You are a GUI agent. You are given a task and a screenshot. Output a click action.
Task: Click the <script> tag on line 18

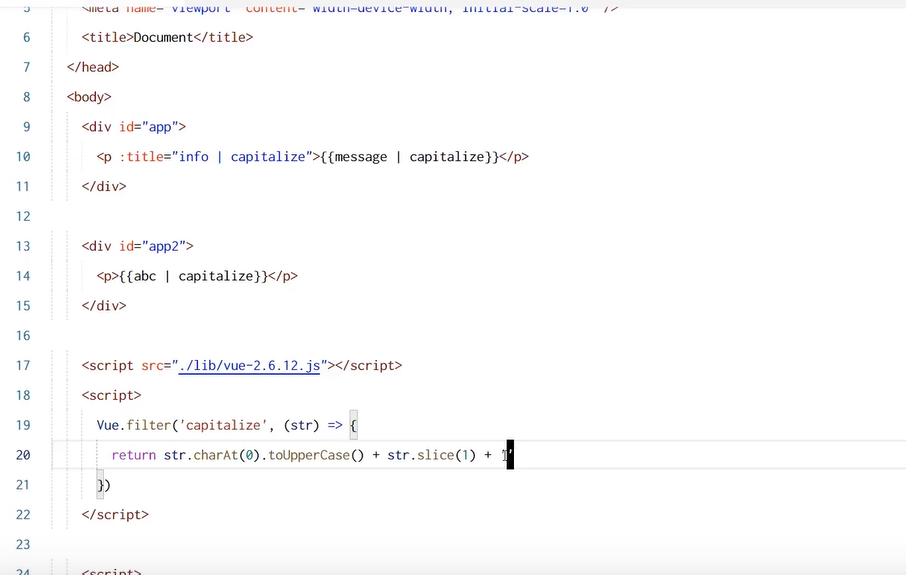(112, 395)
